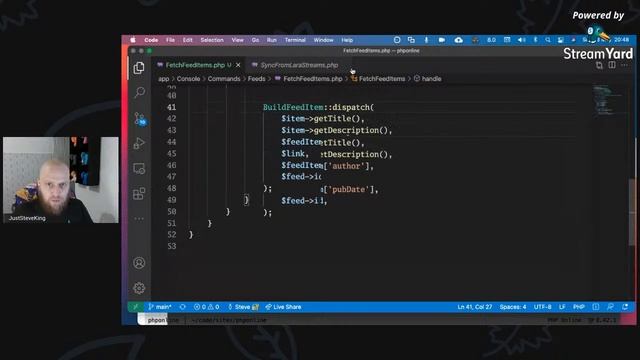The height and width of the screenshot is (360, 640).
Task: Open notifications bell in status bar
Action: [625, 307]
